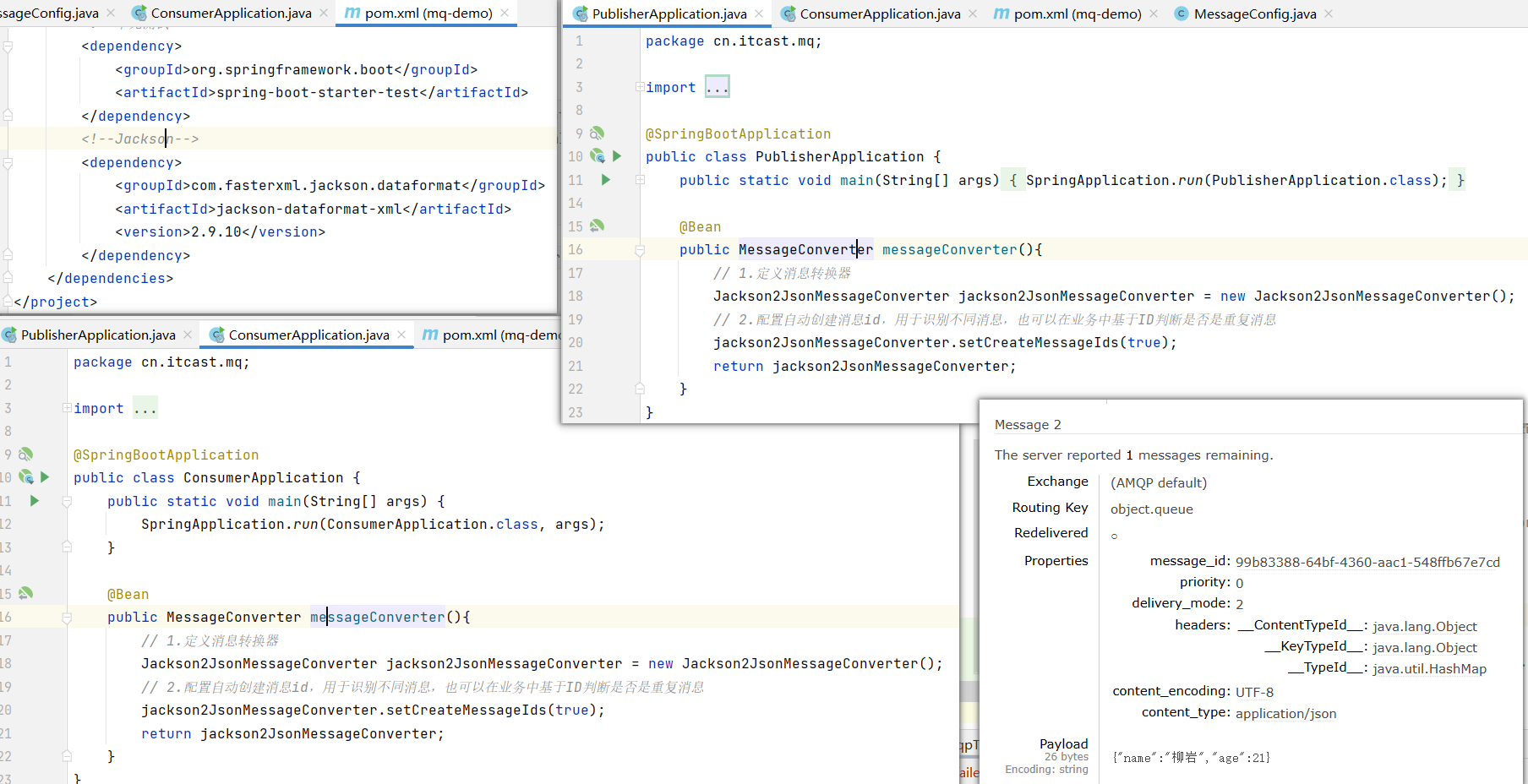Viewport: 1528px width, 784px height.
Task: Click the message payload JSON text
Action: click(1192, 758)
